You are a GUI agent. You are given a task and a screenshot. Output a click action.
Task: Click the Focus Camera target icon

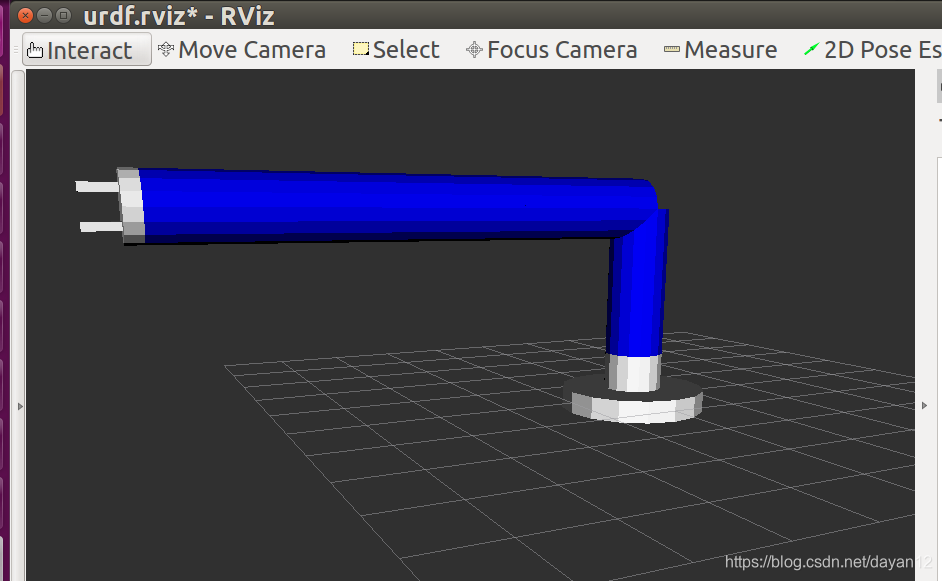click(474, 49)
